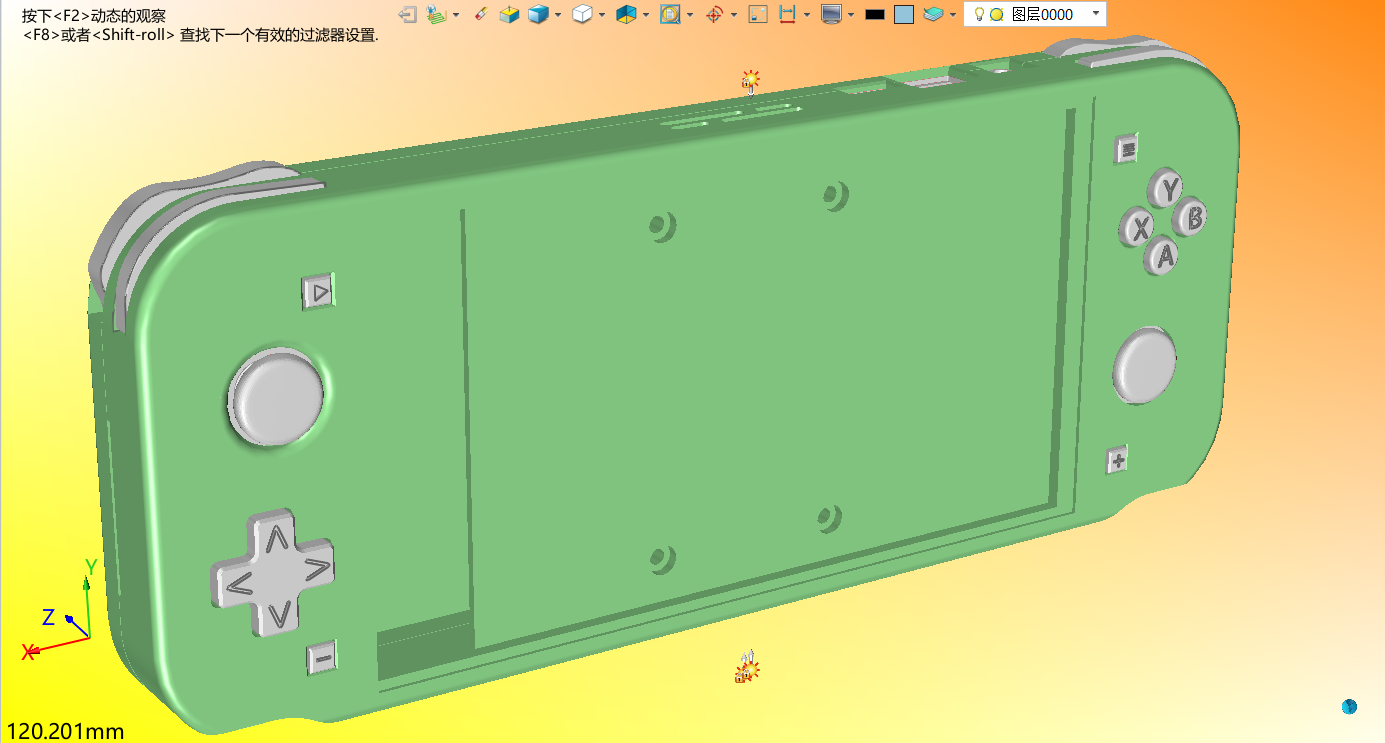The width and height of the screenshot is (1385, 743).
Task: Open the 图层0000 layer combo box
Action: tap(1035, 14)
